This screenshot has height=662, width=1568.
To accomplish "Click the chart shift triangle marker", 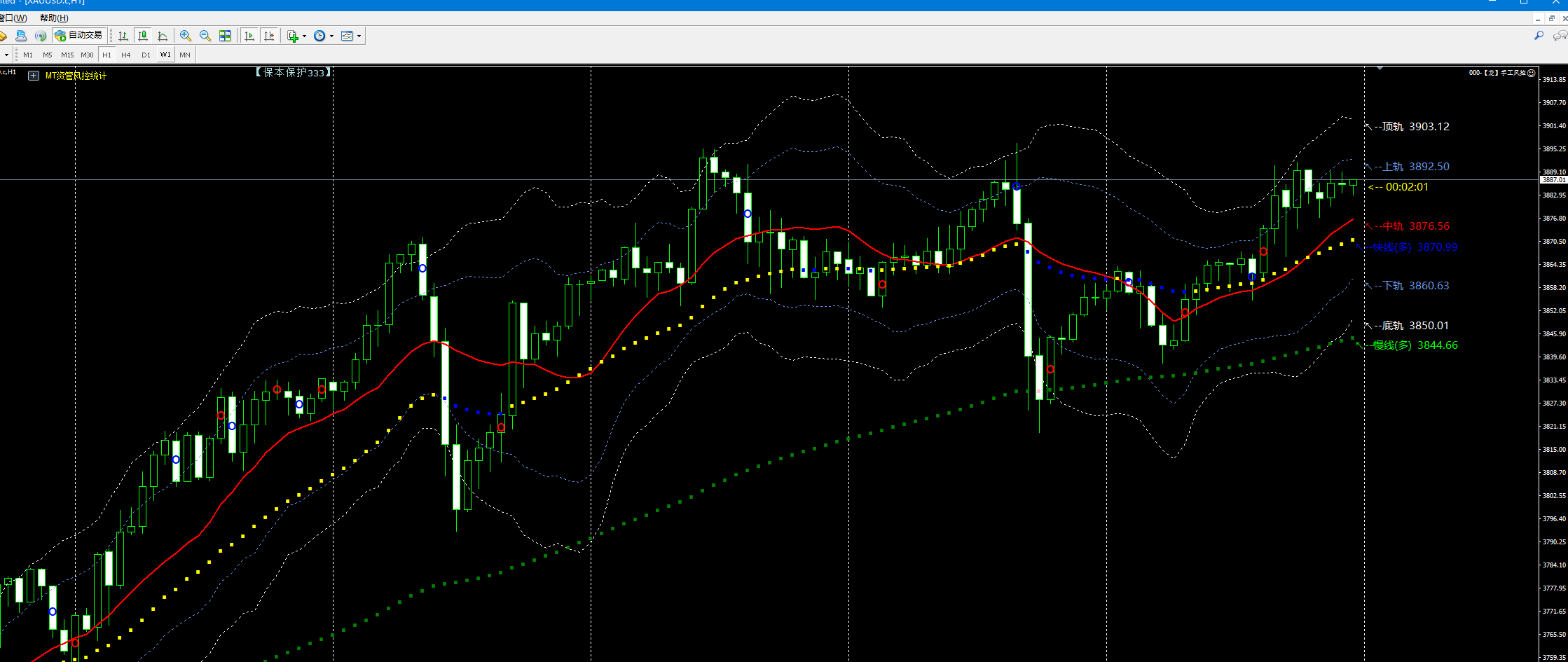I will click(x=1380, y=69).
